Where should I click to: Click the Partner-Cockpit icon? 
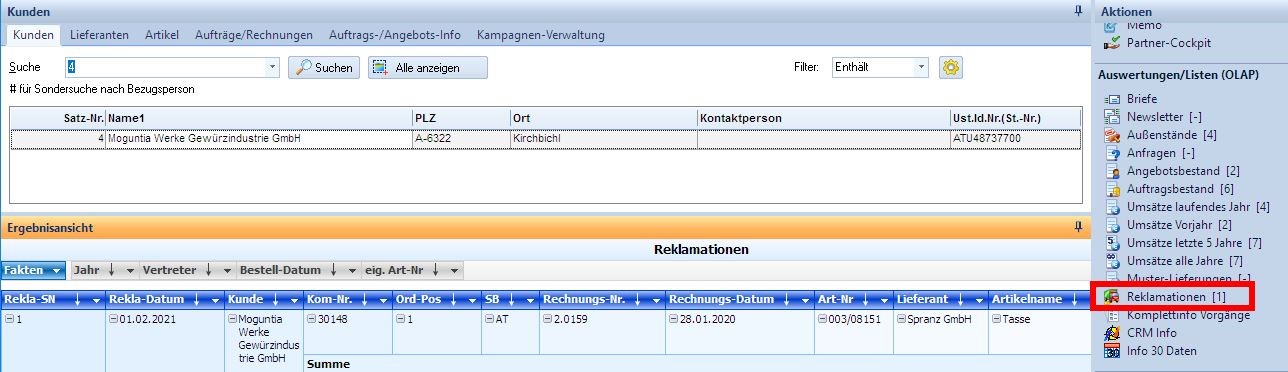point(1110,44)
